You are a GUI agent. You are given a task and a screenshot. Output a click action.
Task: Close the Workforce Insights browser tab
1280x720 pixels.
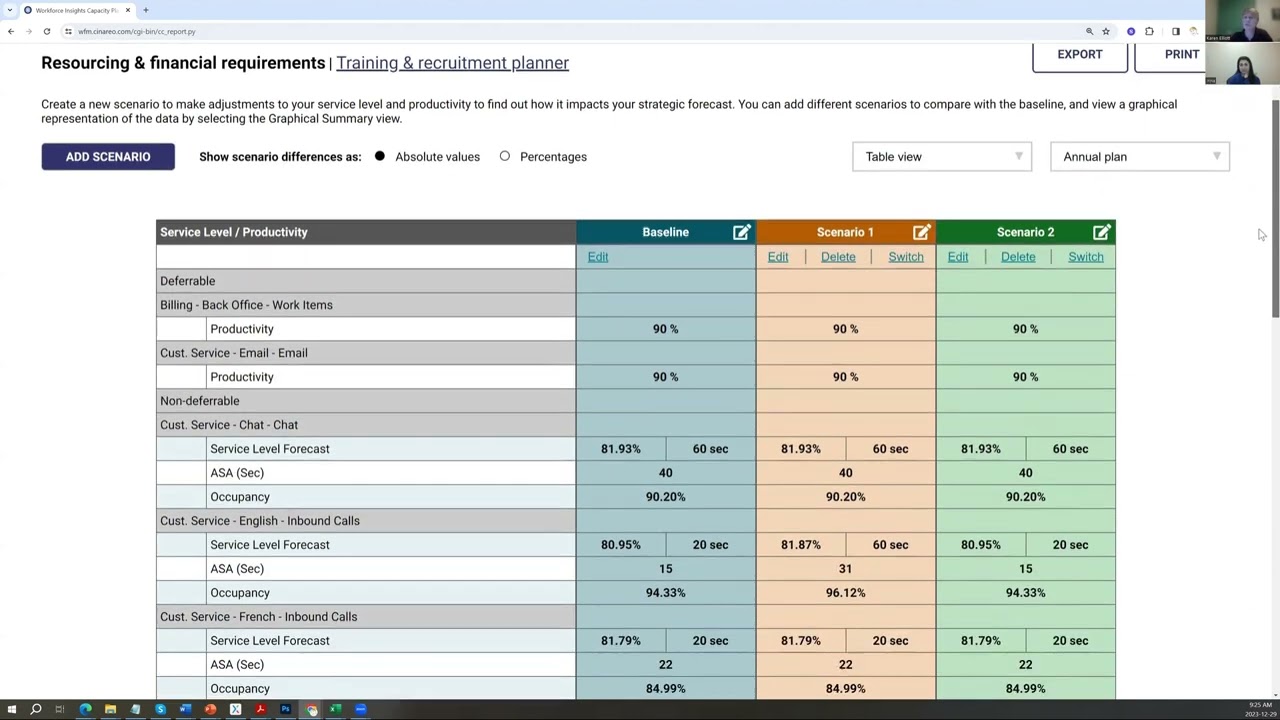128,10
